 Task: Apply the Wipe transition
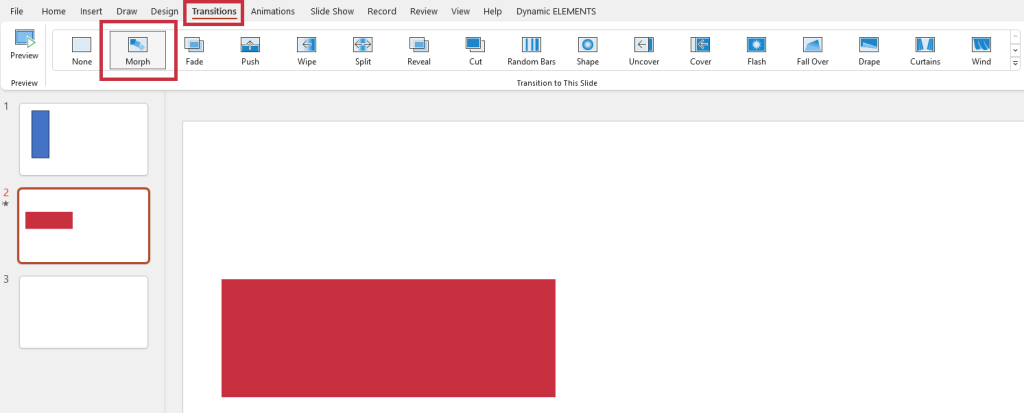(307, 50)
